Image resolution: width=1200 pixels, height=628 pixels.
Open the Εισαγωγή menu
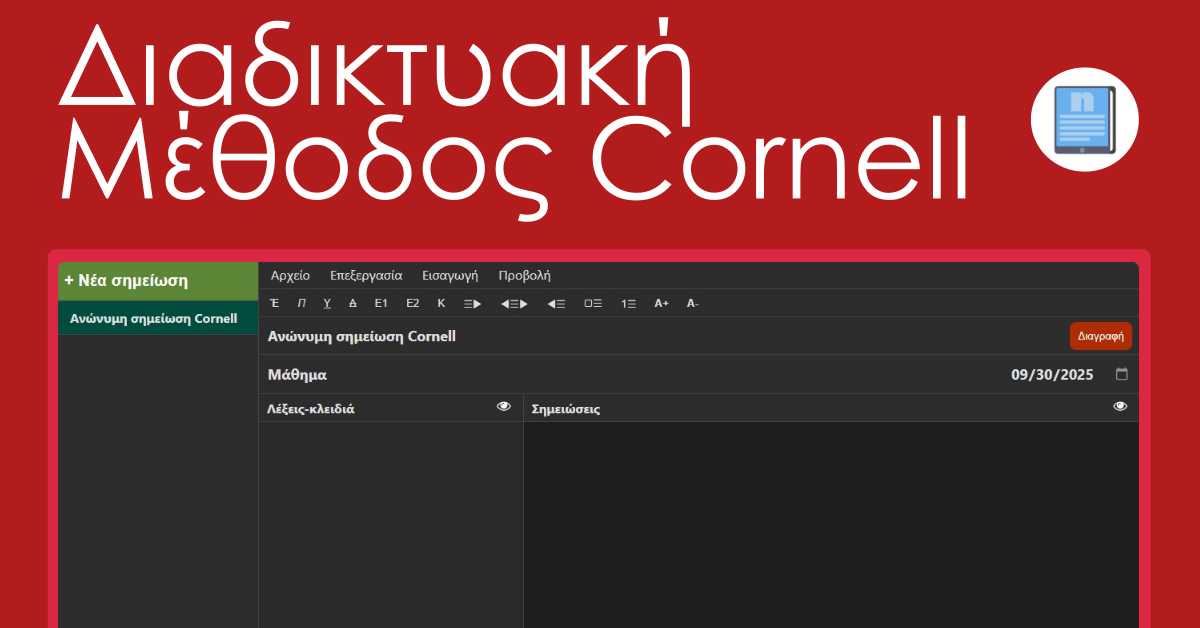click(450, 275)
